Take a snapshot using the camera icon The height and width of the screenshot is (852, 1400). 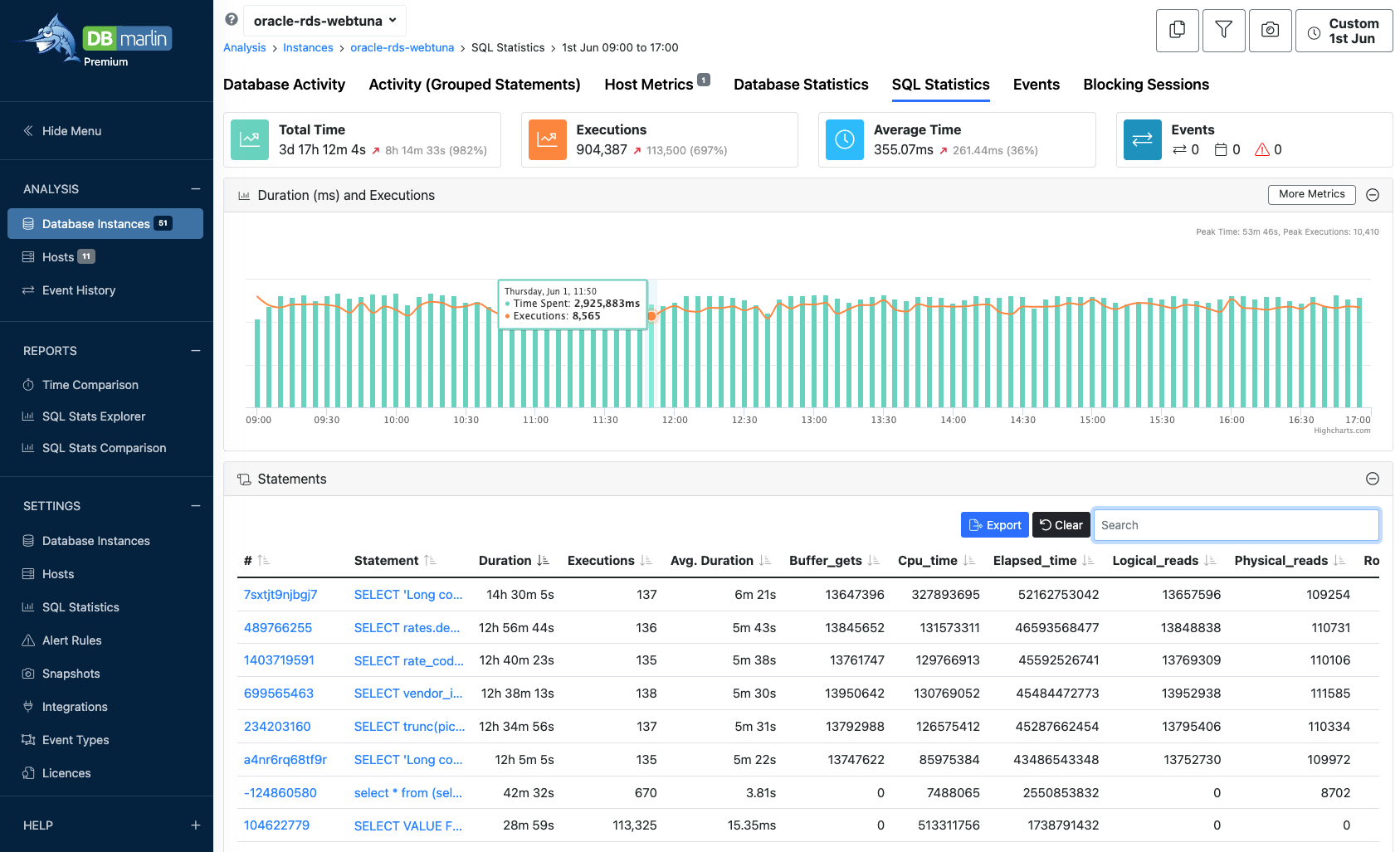tap(1270, 31)
